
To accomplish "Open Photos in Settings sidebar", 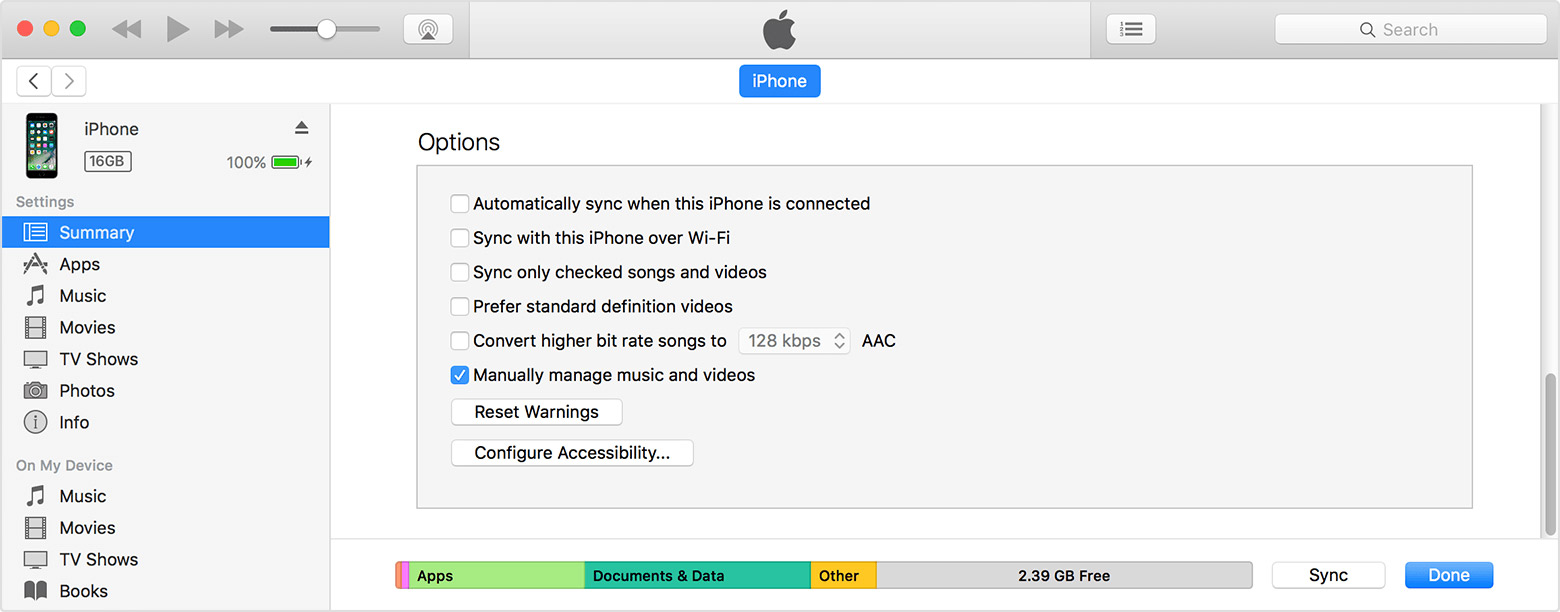I will coord(165,391).
